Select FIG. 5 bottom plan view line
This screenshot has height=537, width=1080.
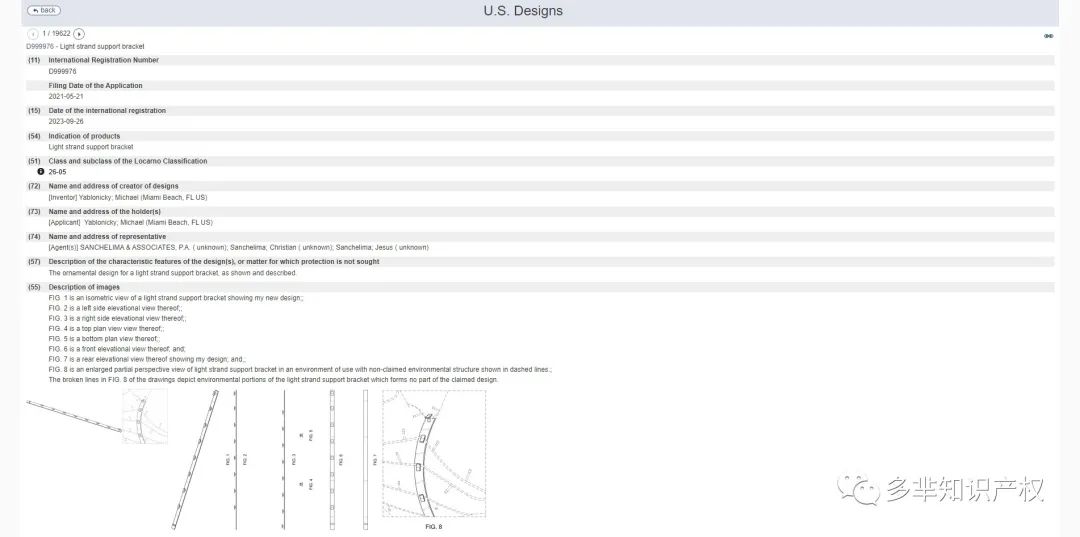coord(104,339)
